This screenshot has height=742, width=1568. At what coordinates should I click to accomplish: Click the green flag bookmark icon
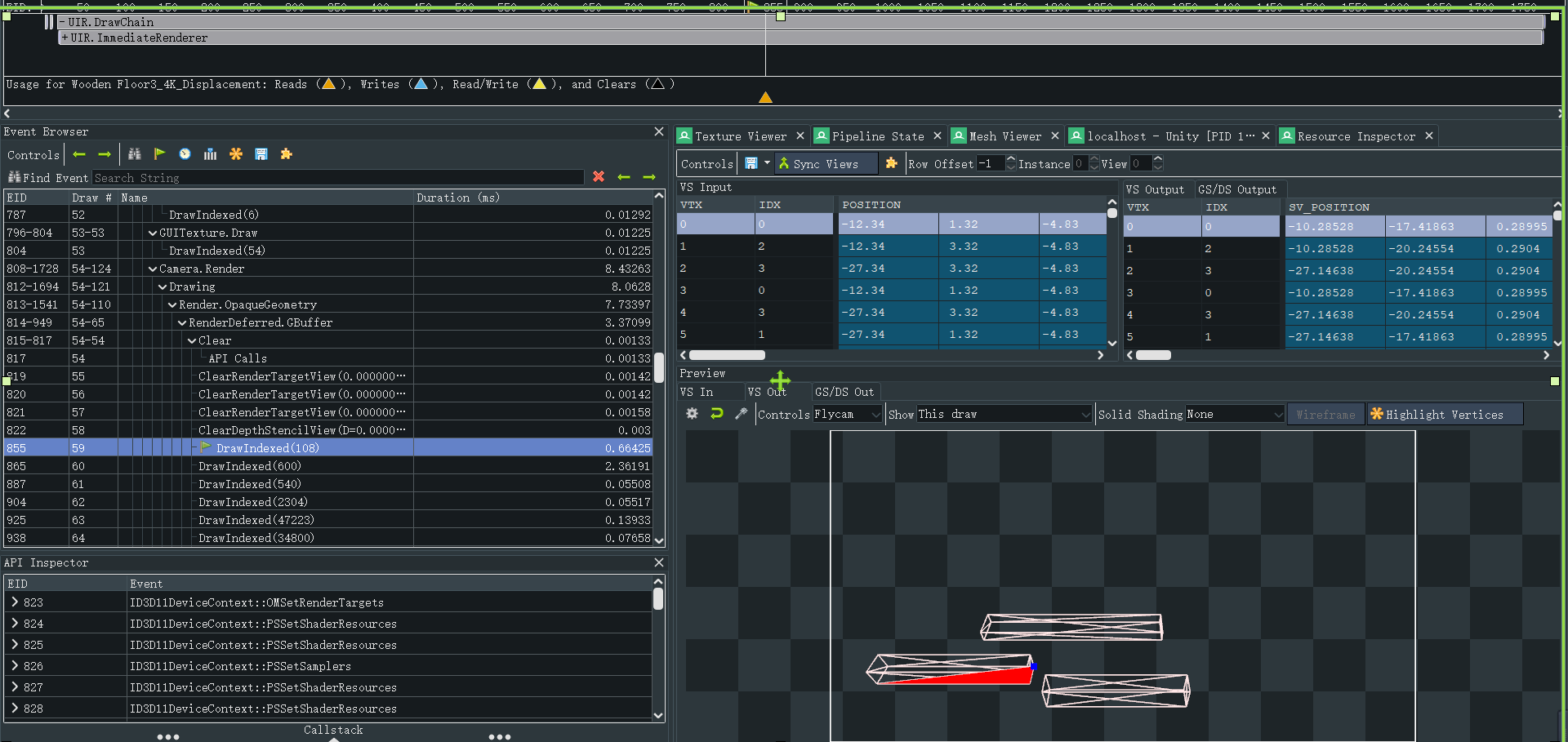[x=160, y=154]
